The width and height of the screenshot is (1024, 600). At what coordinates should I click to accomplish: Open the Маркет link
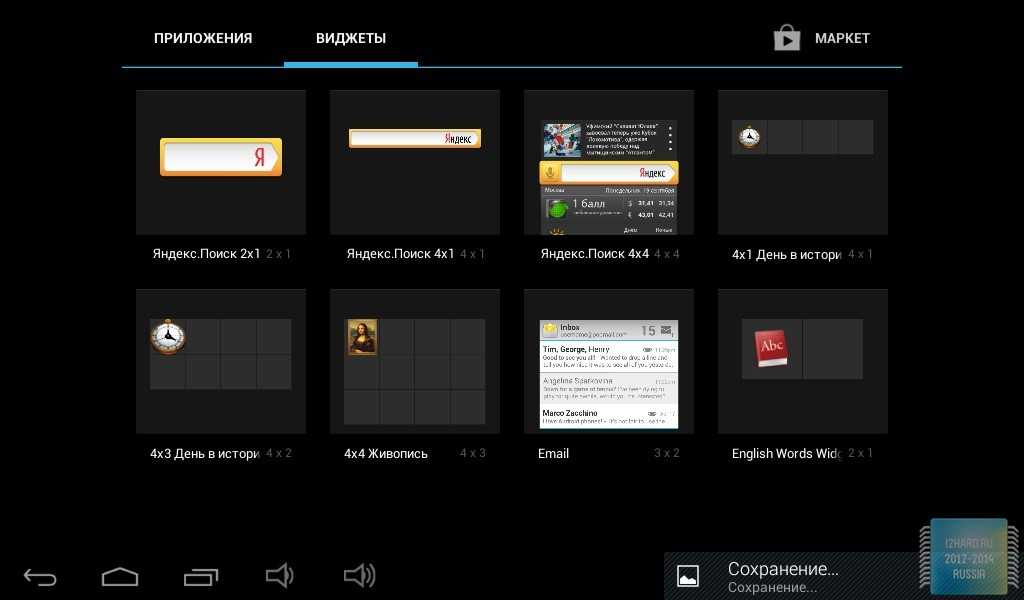click(842, 38)
